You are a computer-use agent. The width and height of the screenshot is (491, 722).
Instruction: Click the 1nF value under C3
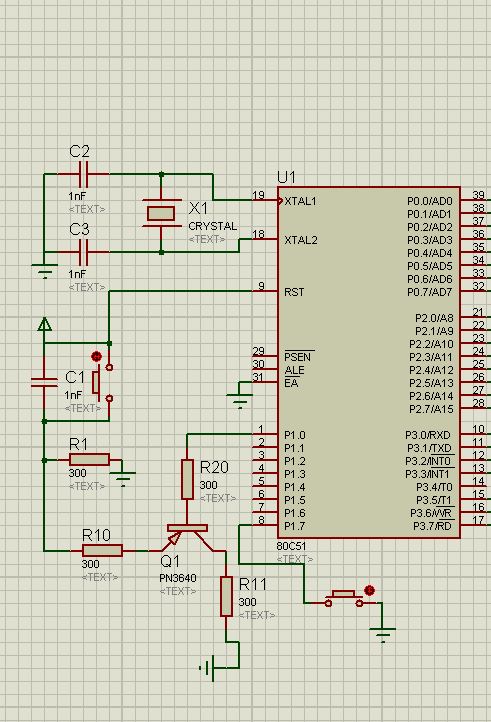[77, 274]
